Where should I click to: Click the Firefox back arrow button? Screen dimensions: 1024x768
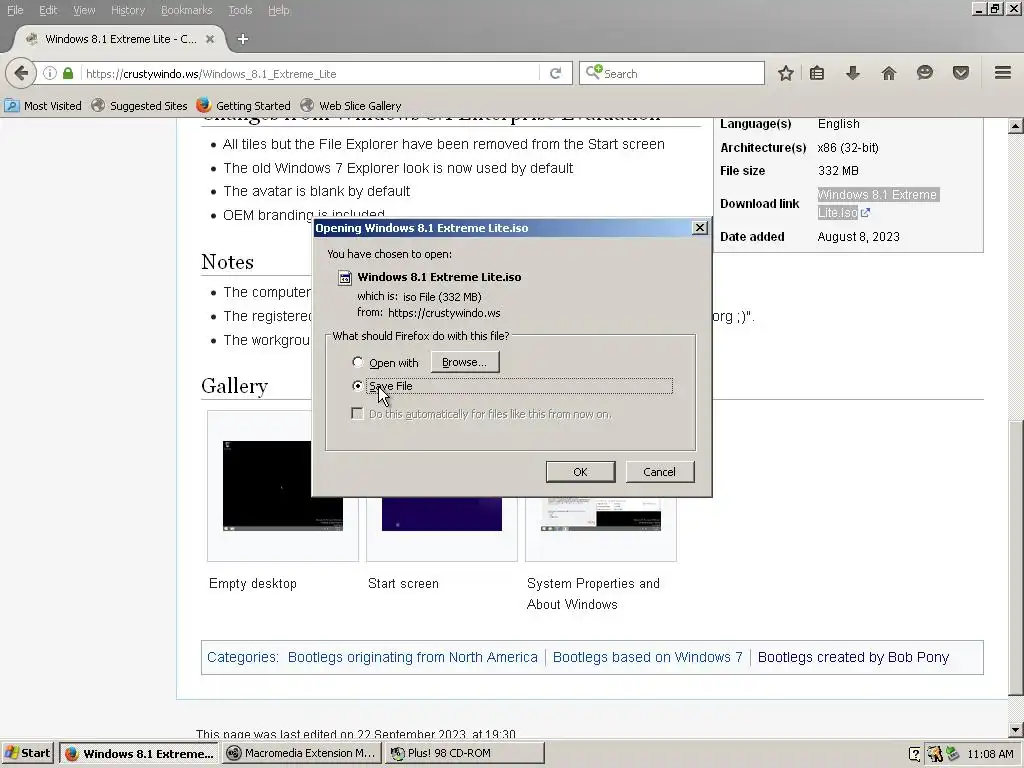[21, 73]
